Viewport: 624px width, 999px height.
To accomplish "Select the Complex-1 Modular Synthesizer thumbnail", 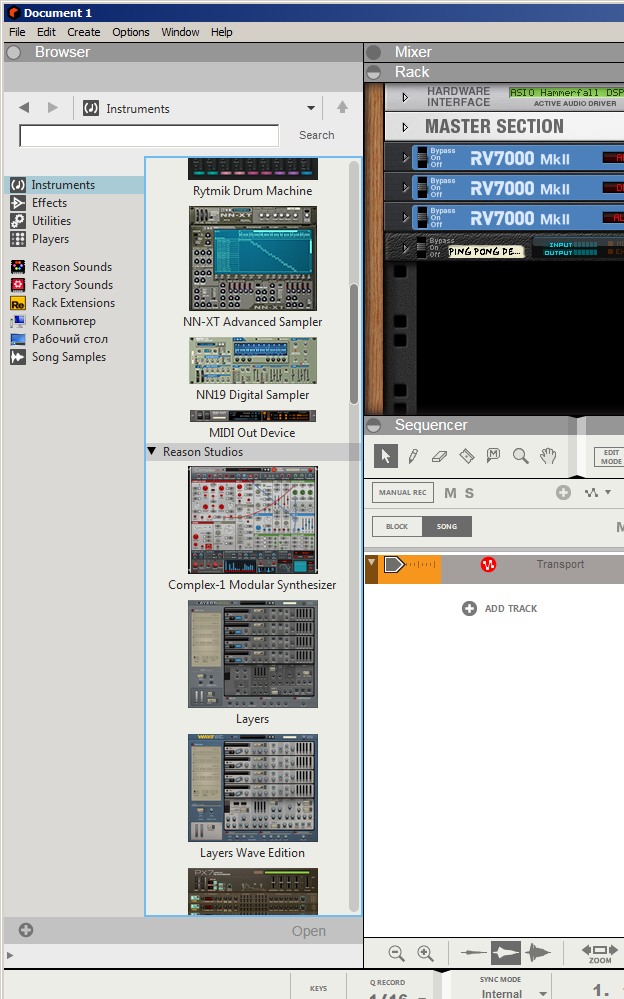I will click(x=252, y=520).
